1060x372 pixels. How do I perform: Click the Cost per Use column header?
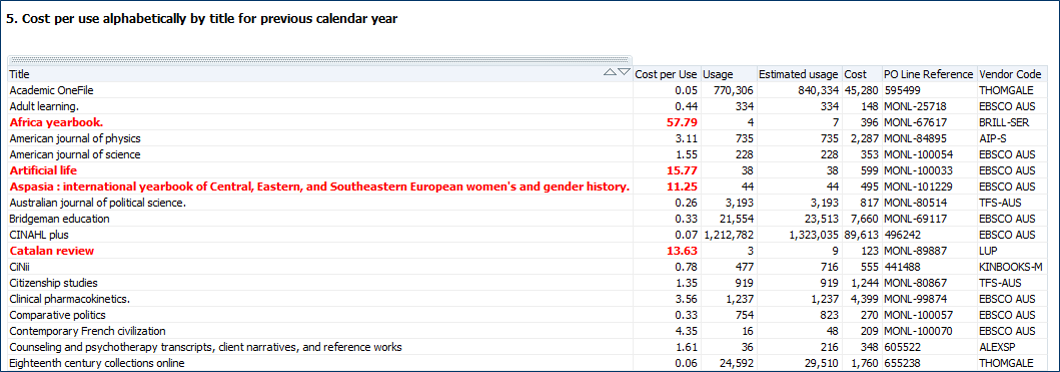click(666, 74)
